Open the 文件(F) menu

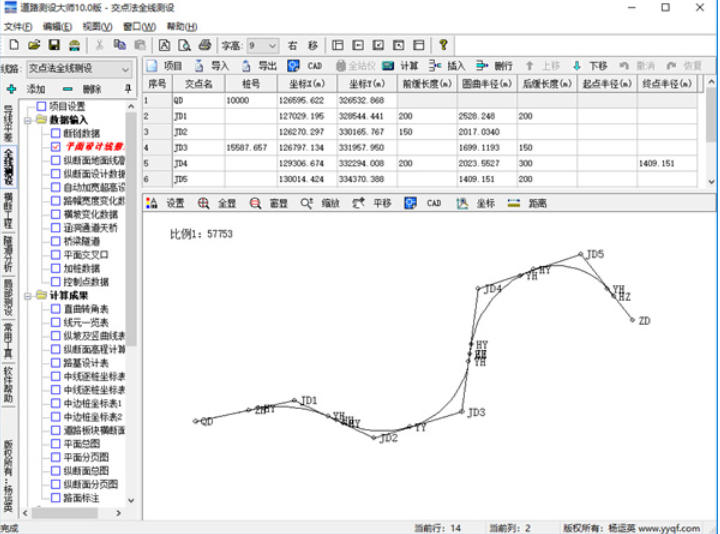point(18,27)
